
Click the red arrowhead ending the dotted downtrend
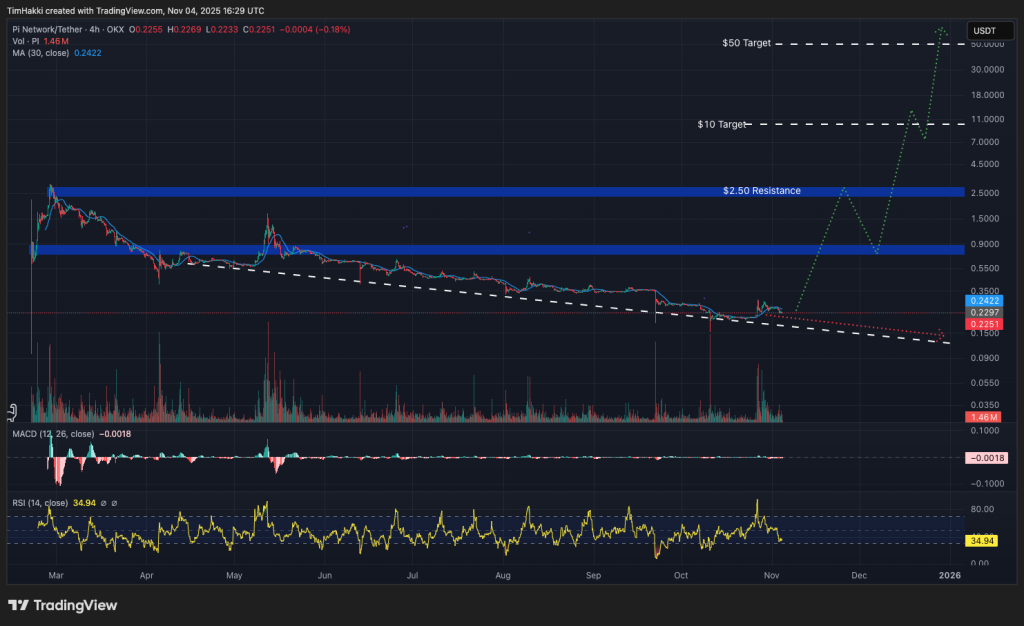coord(940,334)
